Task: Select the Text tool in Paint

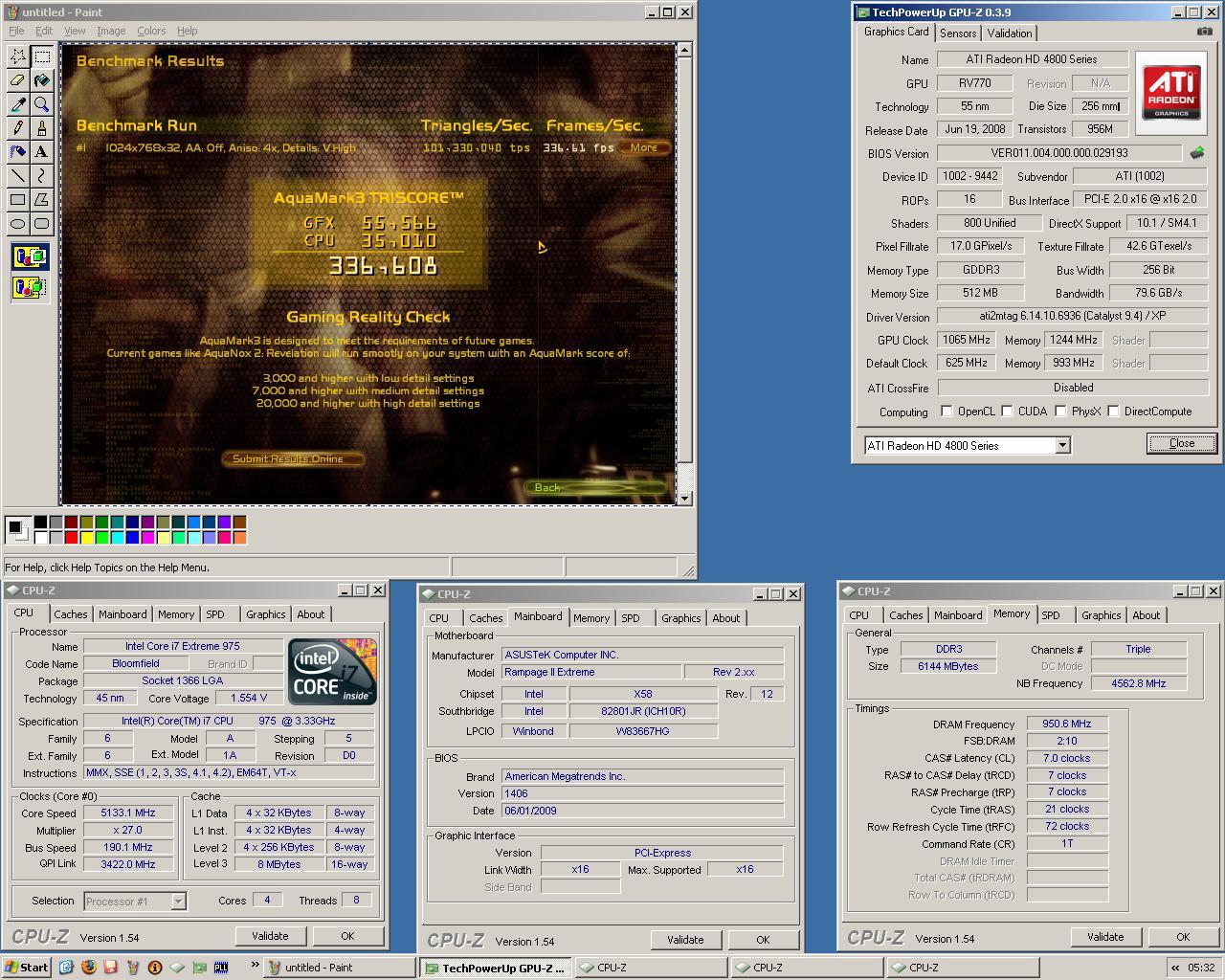Action: point(41,152)
